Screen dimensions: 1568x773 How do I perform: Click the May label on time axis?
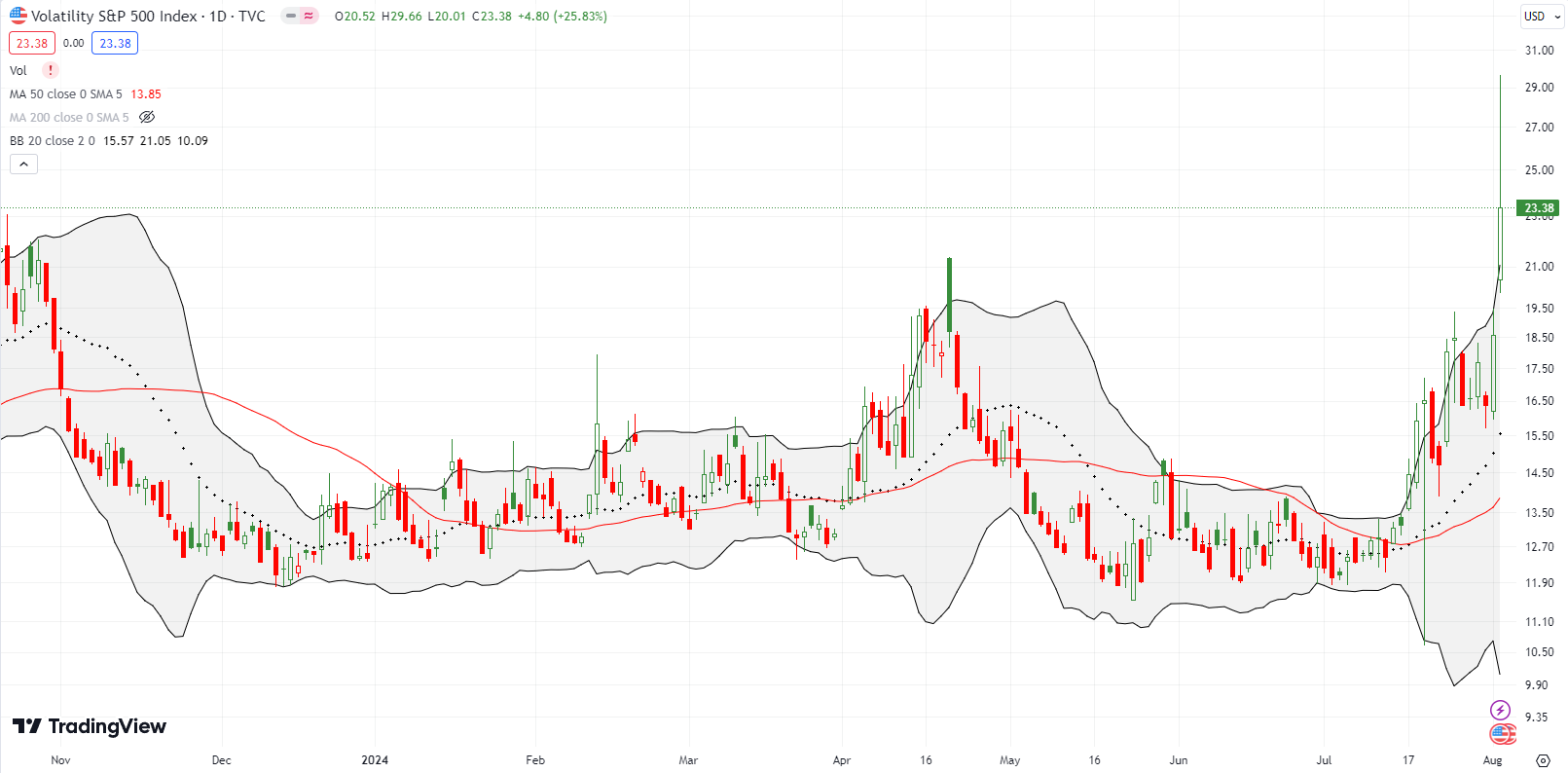pos(1010,760)
